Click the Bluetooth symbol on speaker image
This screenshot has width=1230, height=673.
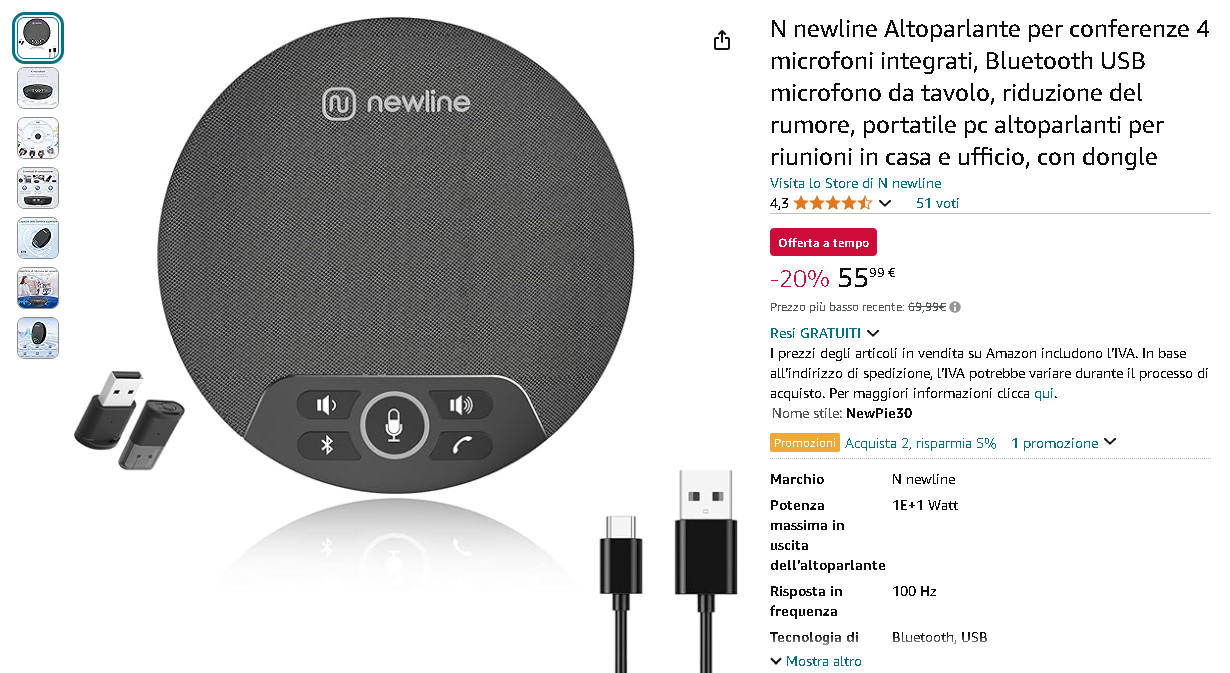326,445
